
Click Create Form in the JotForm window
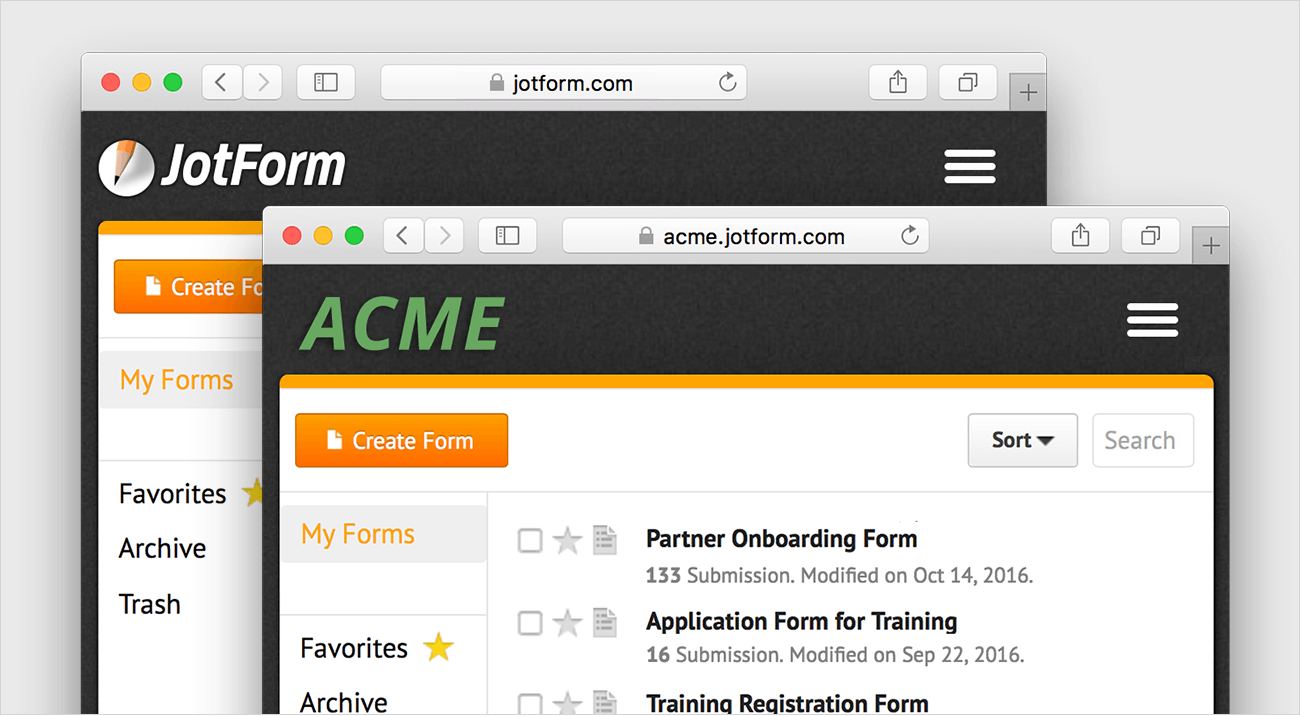188,286
